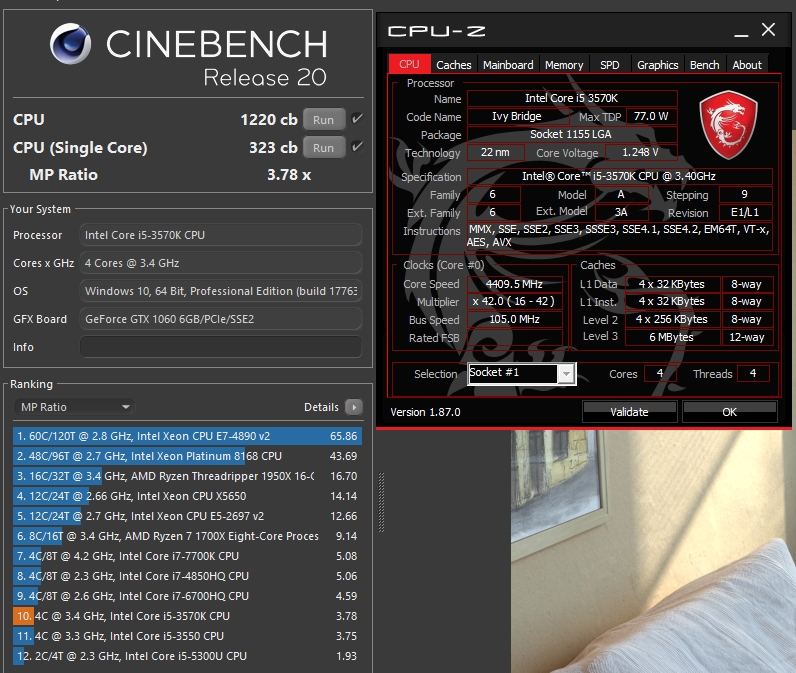Image resolution: width=796 pixels, height=673 pixels.
Task: Select the Core i5-5300U ranking row
Action: (187, 656)
